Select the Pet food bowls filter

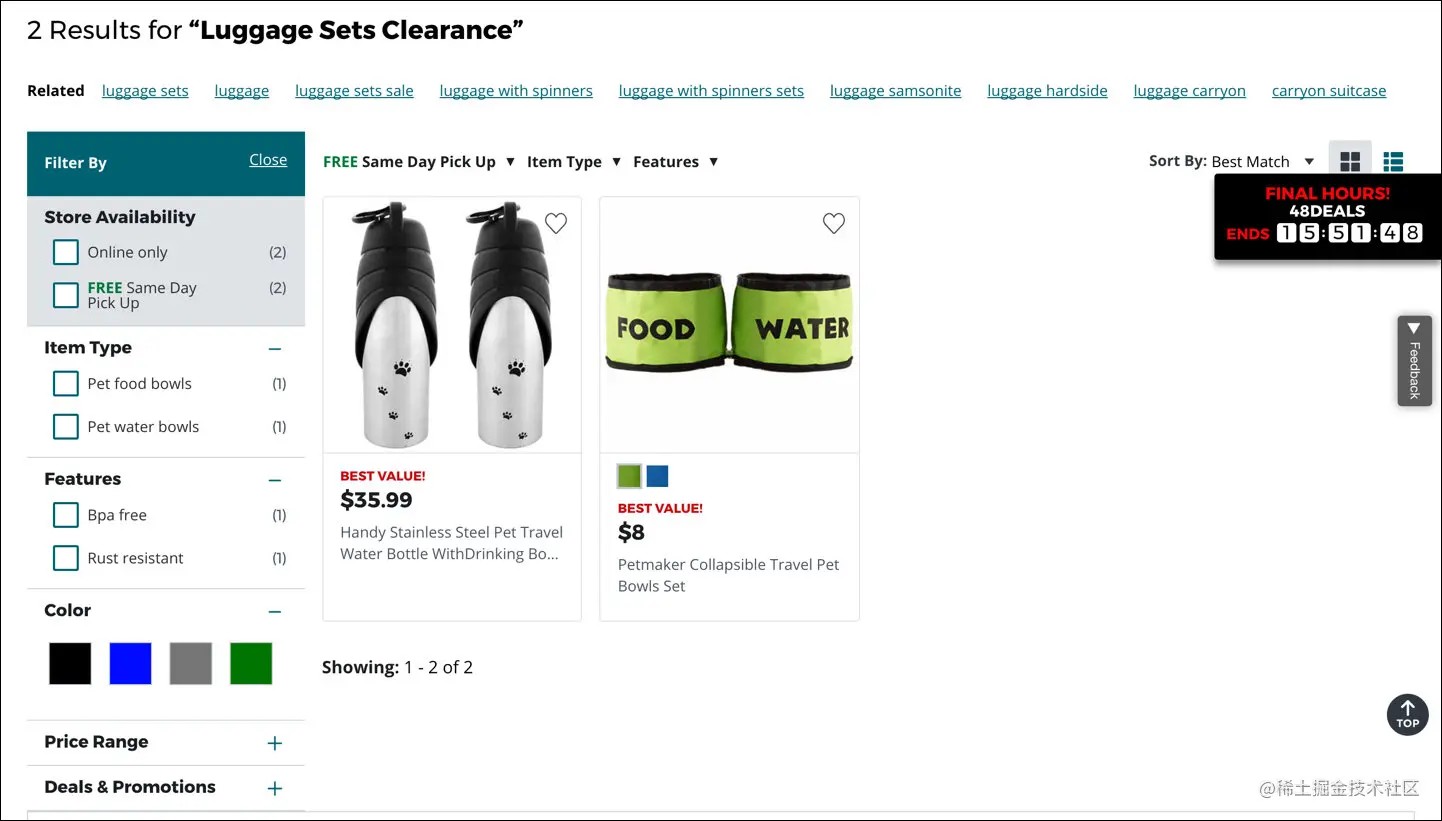[65, 383]
